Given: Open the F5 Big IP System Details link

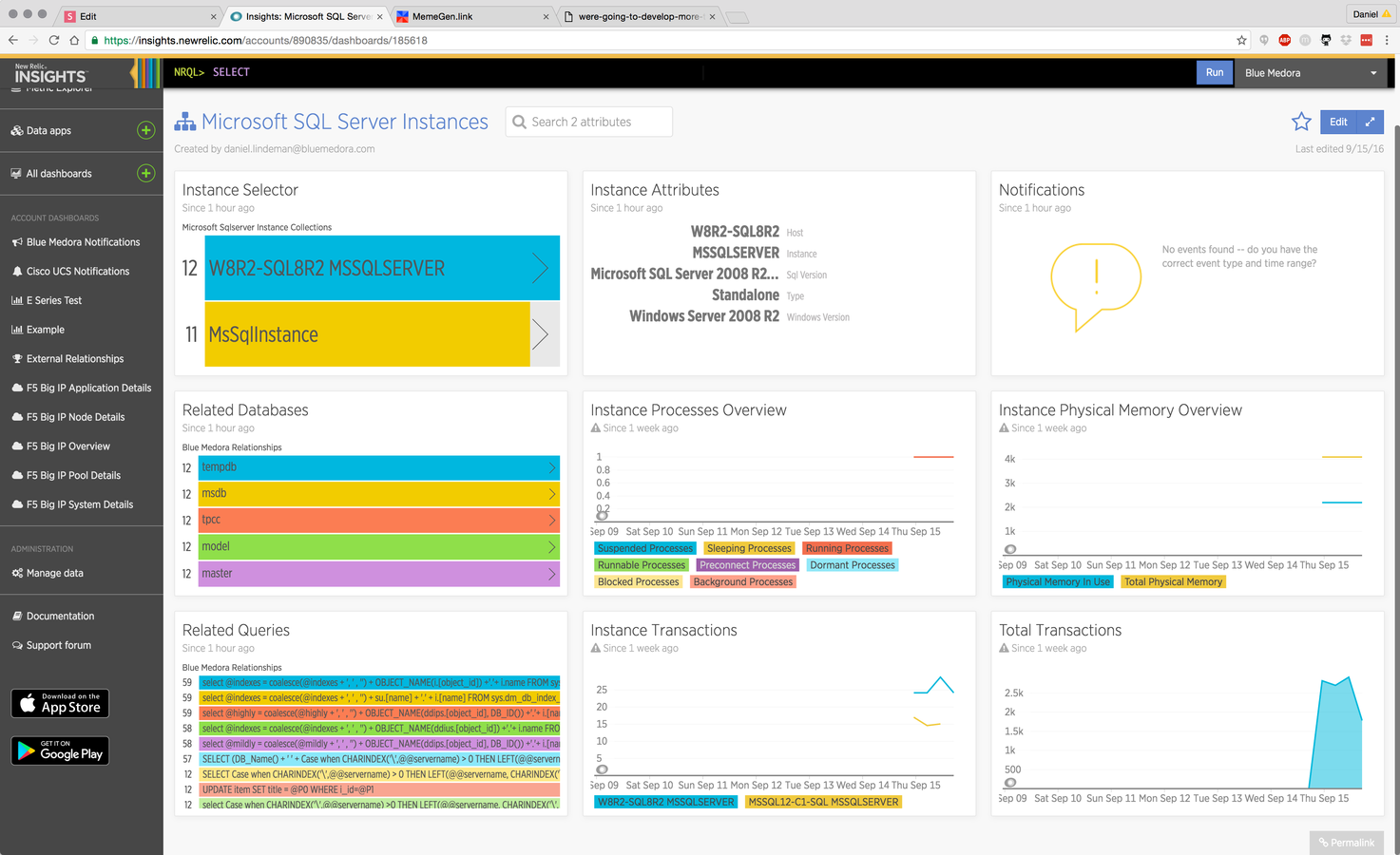Looking at the screenshot, I should (x=80, y=504).
